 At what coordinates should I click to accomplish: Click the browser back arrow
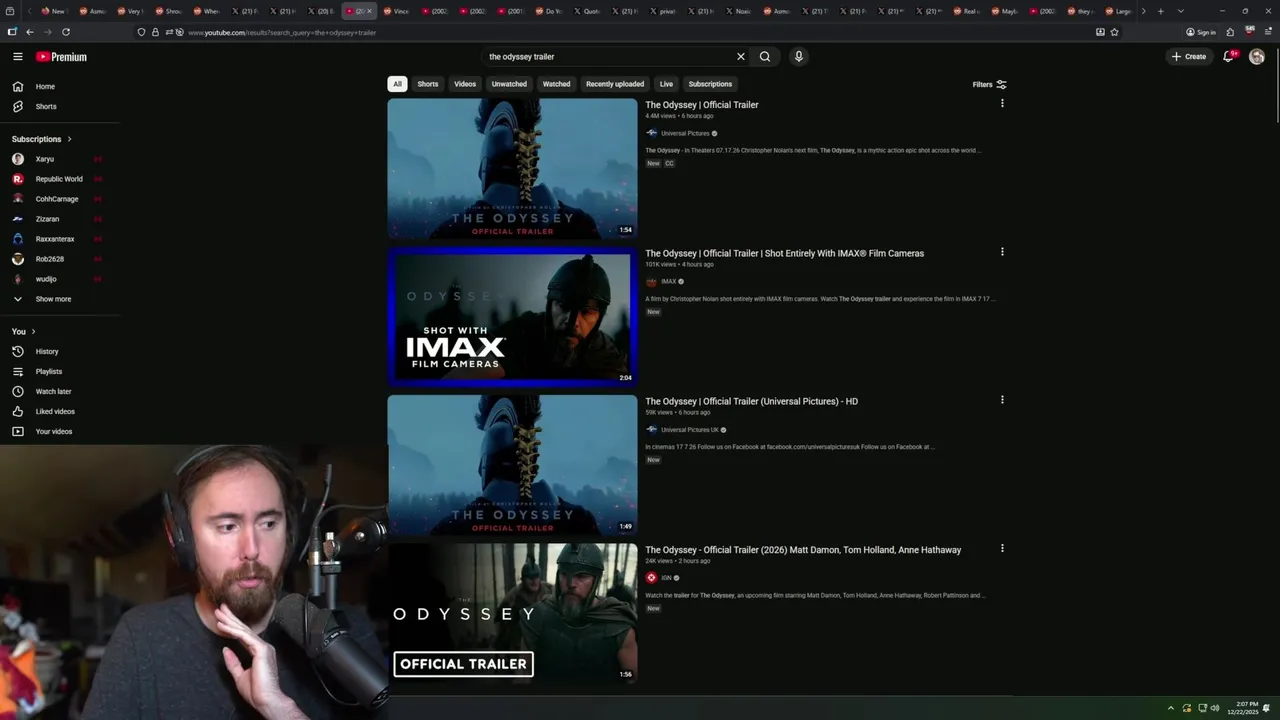30,32
